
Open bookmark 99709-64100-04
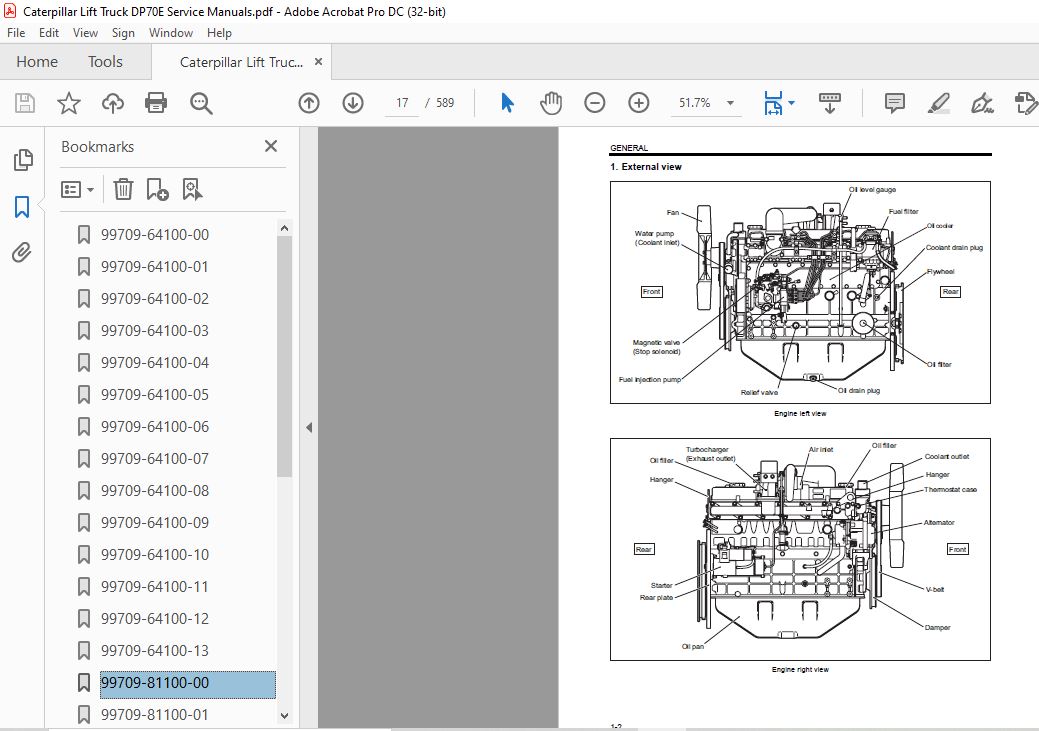pyautogui.click(x=155, y=363)
